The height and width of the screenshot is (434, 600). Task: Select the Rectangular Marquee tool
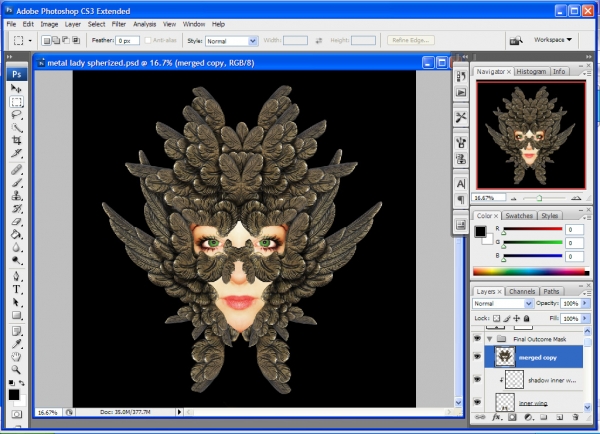[x=16, y=102]
